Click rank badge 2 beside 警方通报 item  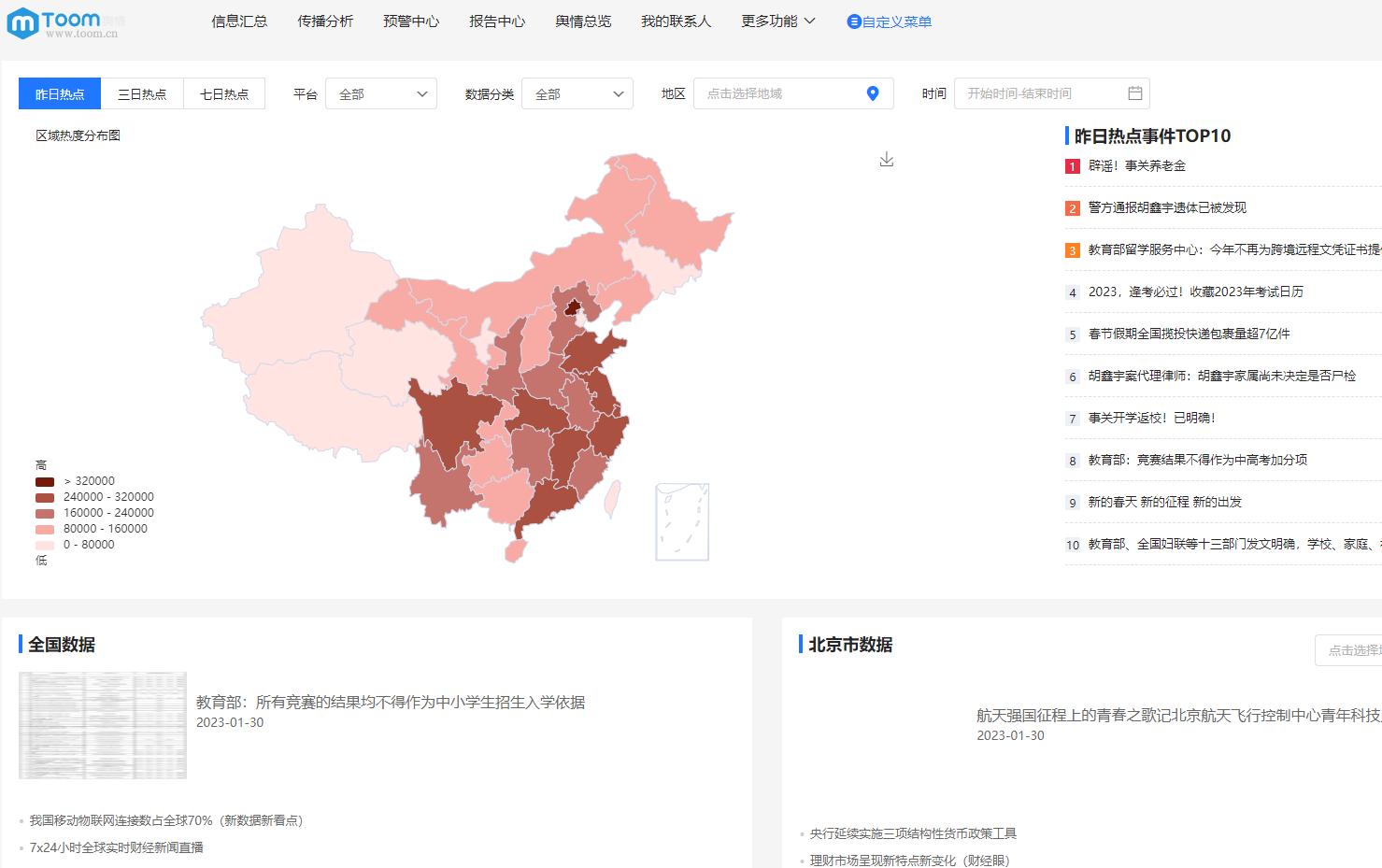click(x=1071, y=208)
